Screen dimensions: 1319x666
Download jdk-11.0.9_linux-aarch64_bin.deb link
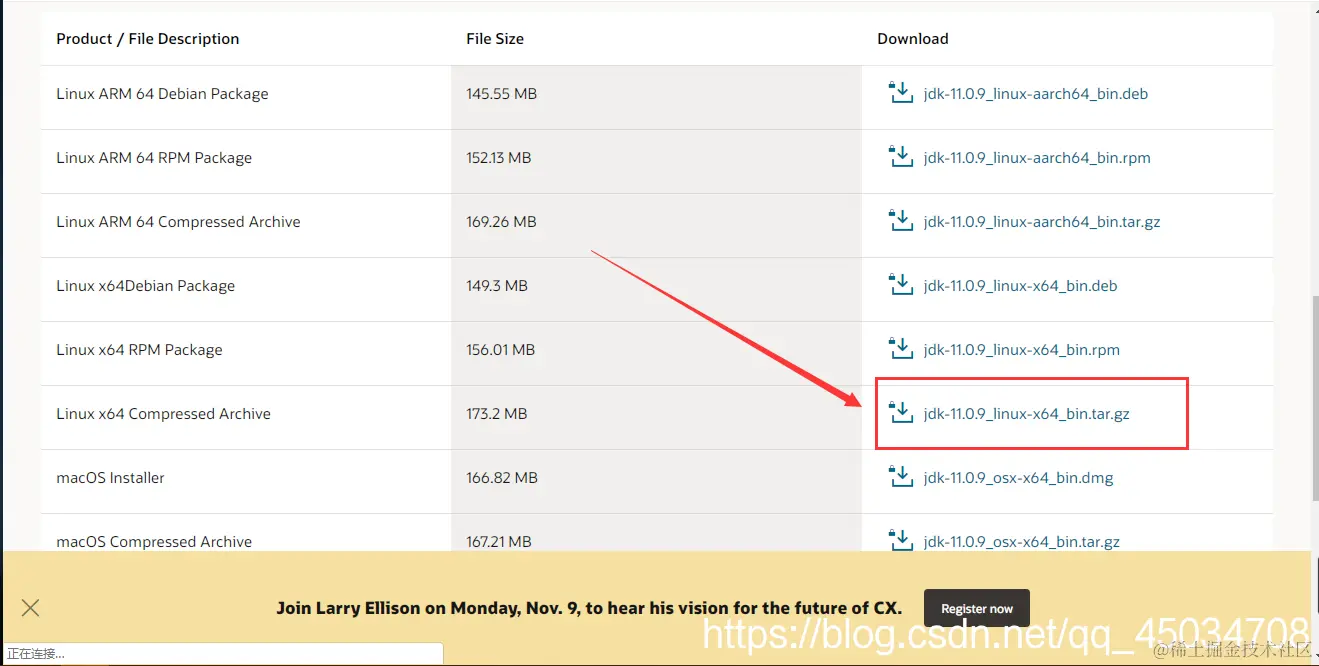click(x=1035, y=94)
